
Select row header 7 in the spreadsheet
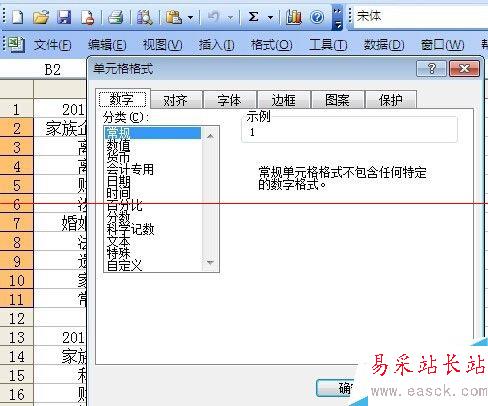tap(16, 223)
